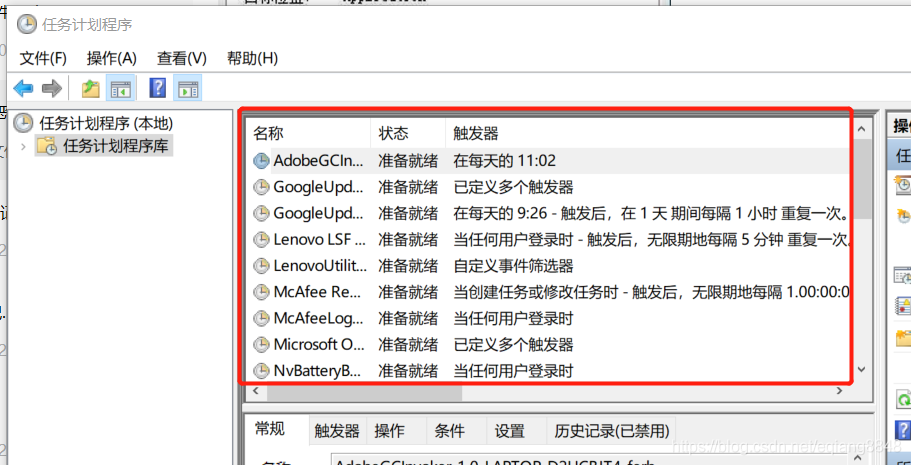
Task: Expand the 任务计划程序库 tree node
Action: [23, 146]
